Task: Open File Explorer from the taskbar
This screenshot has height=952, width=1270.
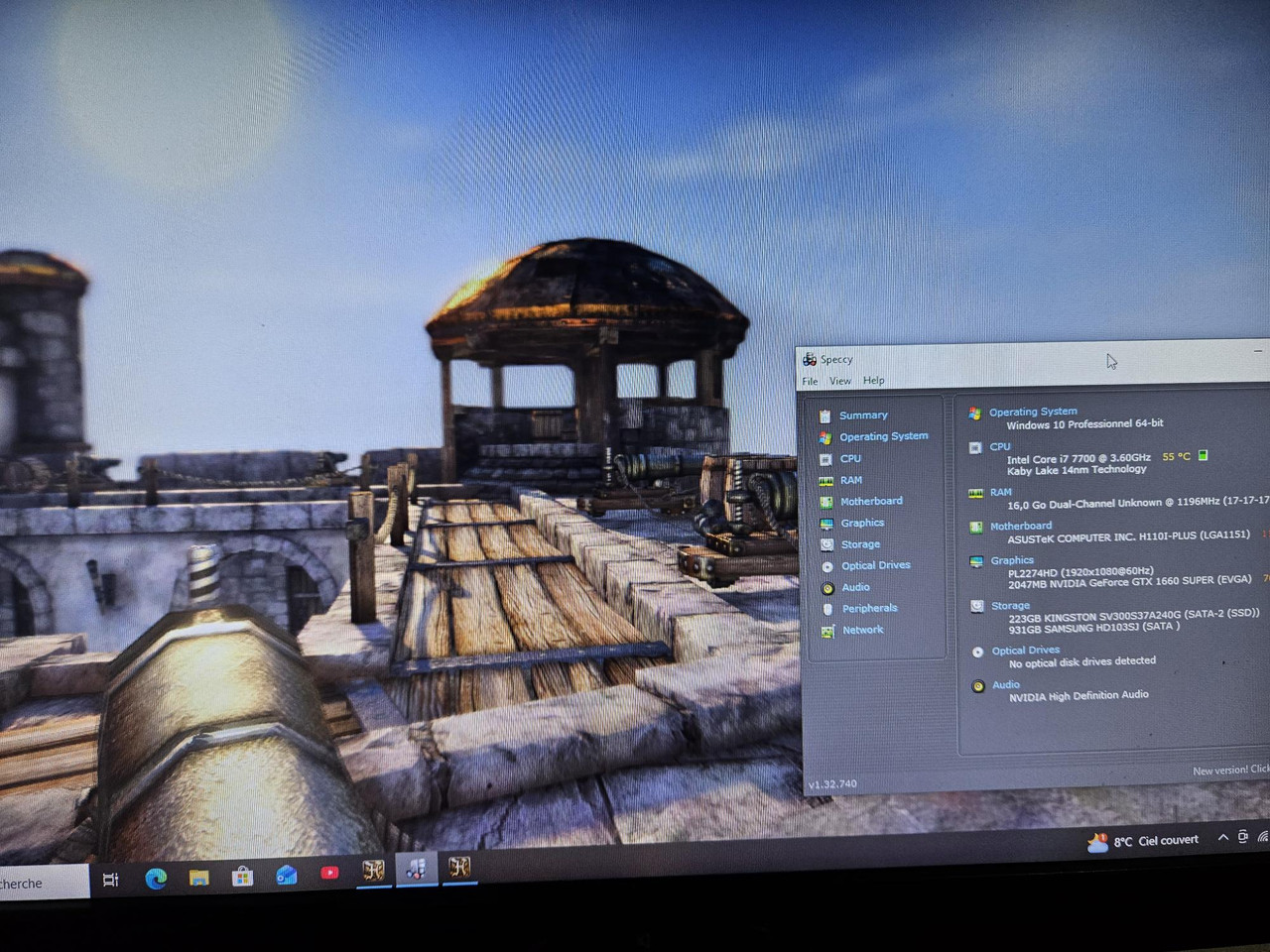Action: click(x=199, y=878)
